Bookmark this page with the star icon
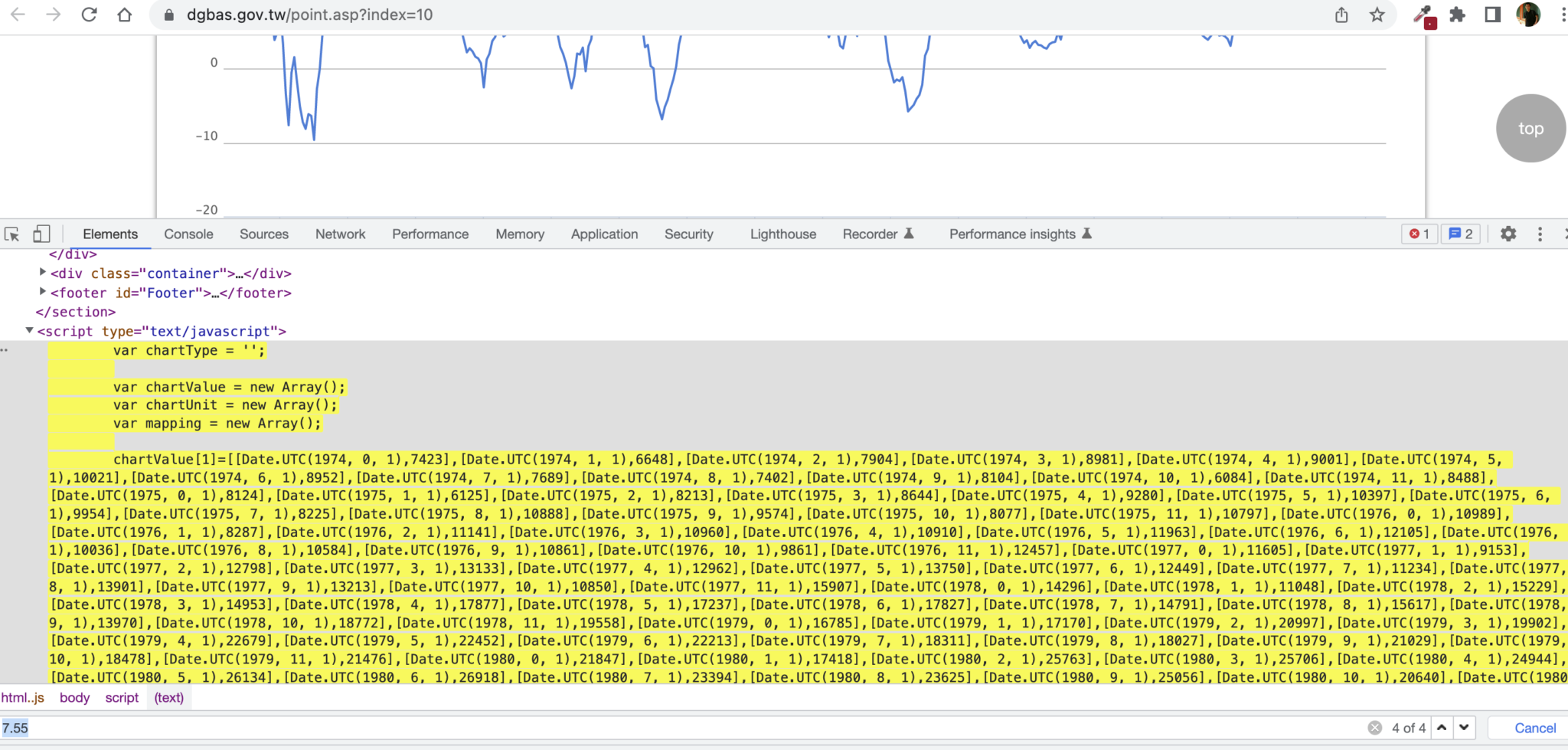 [x=1377, y=15]
